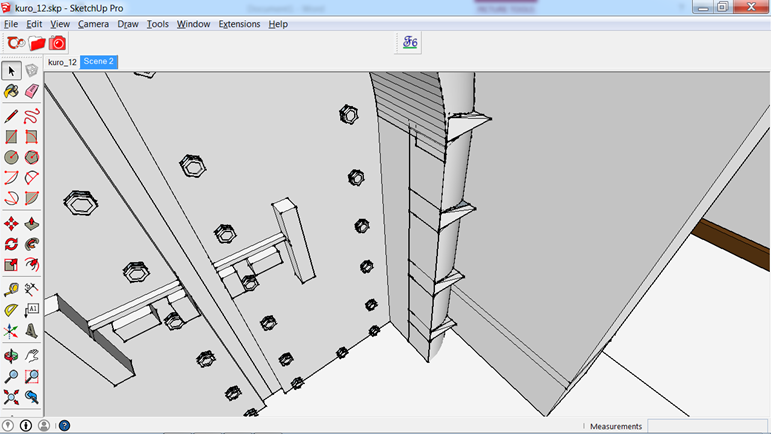
Task: Click the Make Component tool
Action: pos(31,71)
